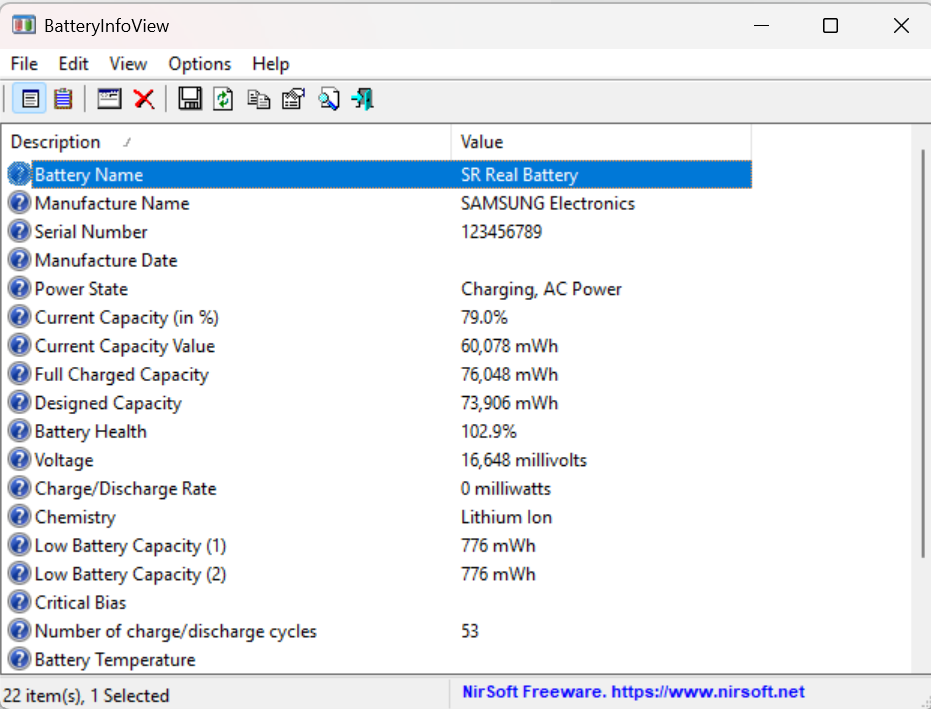Switch to Show Battery Information view
This screenshot has height=709, width=931.
(30, 99)
